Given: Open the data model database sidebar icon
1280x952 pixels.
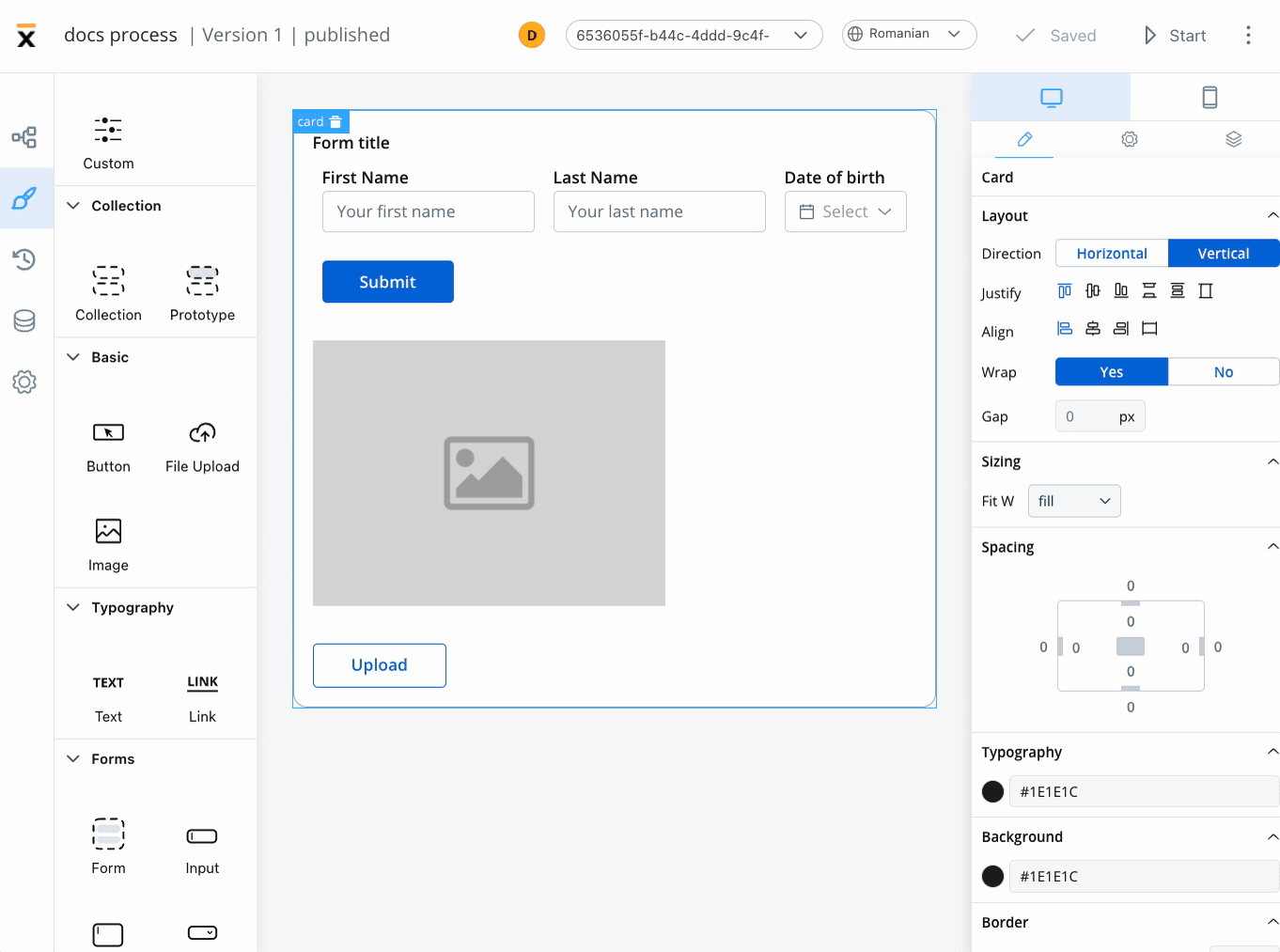Looking at the screenshot, I should coord(24,320).
